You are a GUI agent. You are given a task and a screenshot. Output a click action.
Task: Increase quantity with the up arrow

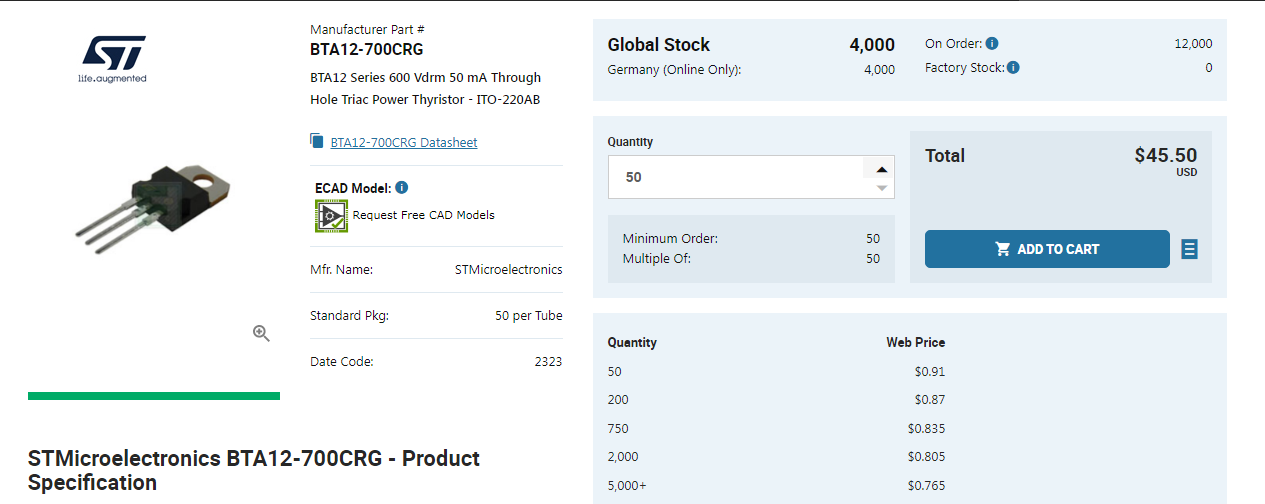(x=881, y=169)
